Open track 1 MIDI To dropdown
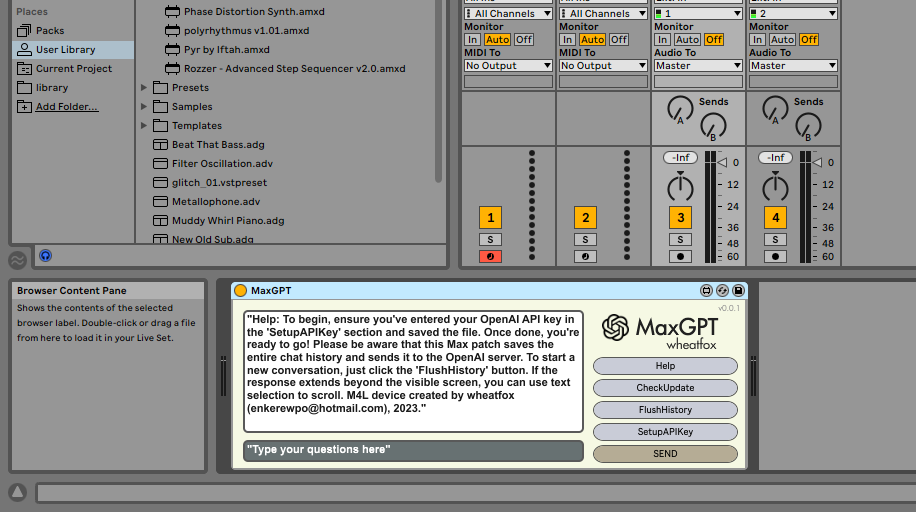Image resolution: width=916 pixels, height=512 pixels. [508, 66]
